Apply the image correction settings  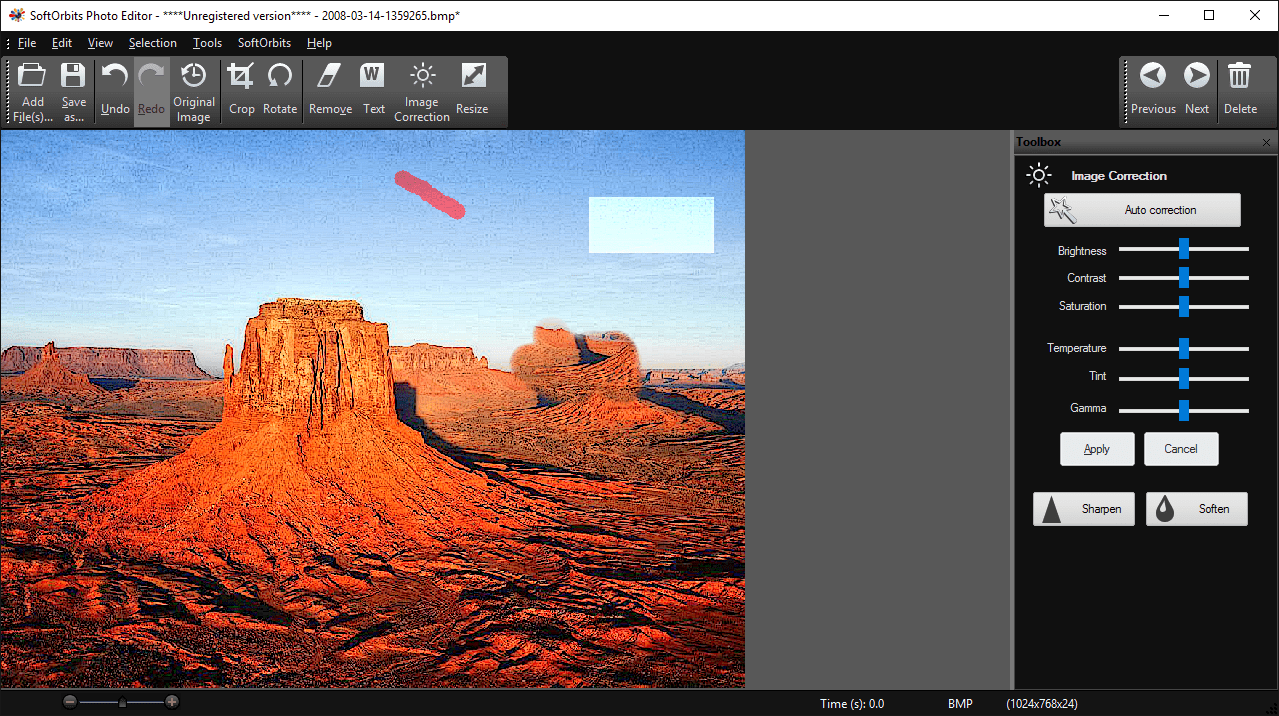tap(1097, 448)
